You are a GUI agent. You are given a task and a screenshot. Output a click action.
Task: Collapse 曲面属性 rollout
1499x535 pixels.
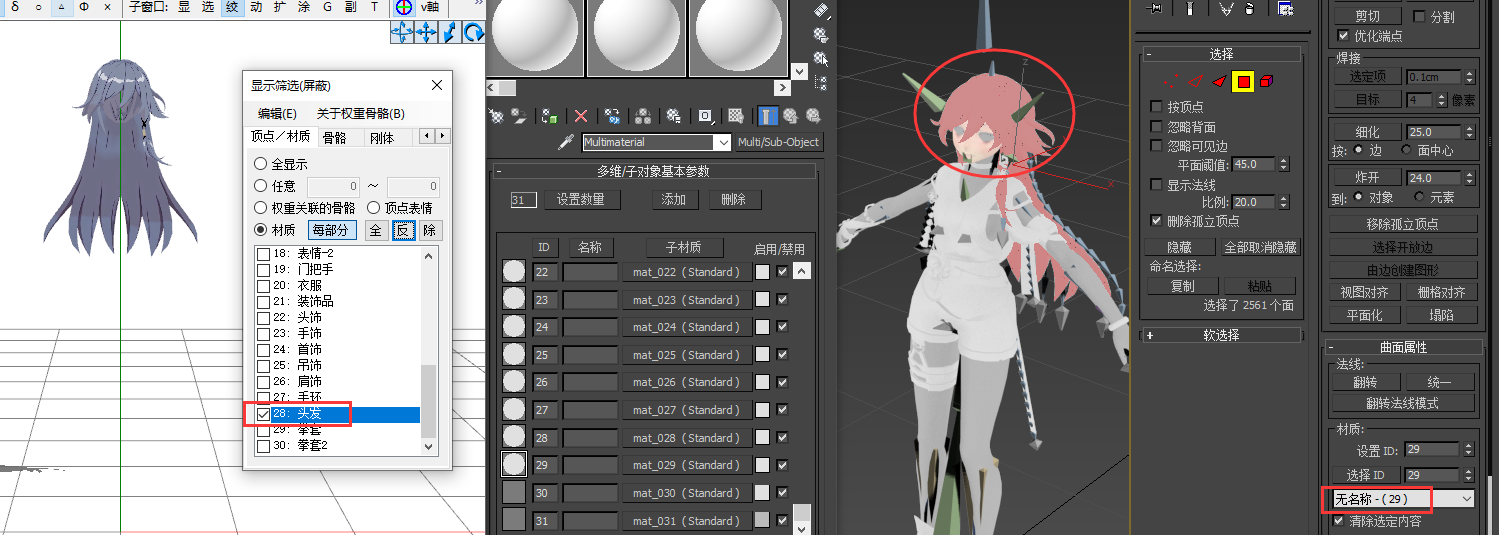(1332, 348)
